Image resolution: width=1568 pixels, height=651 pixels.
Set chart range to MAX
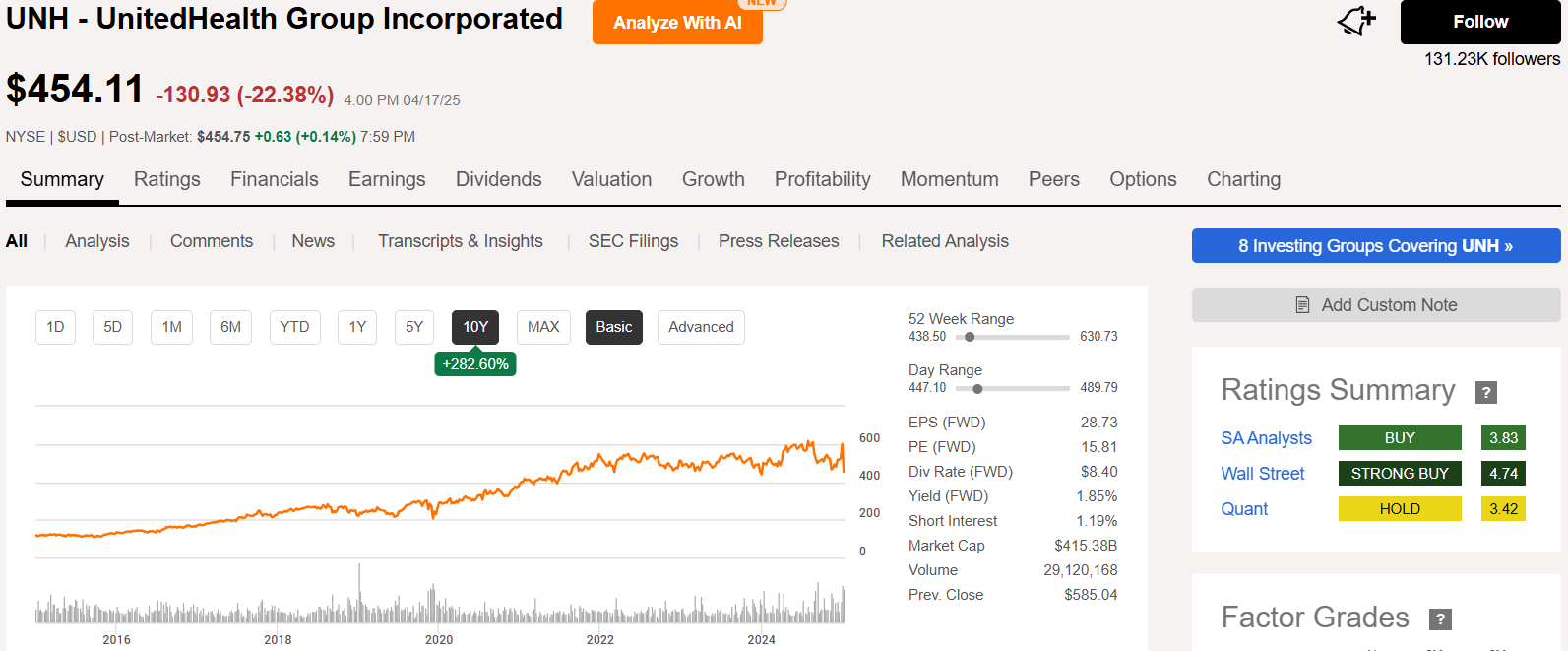pyautogui.click(x=543, y=327)
